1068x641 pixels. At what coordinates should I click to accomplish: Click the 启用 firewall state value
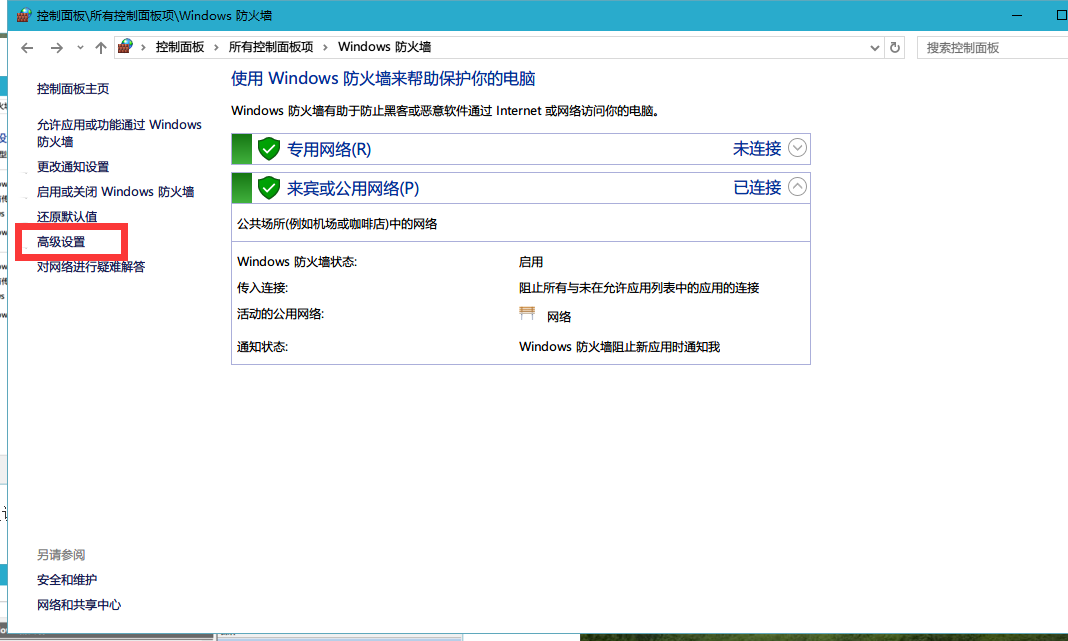[x=531, y=262]
